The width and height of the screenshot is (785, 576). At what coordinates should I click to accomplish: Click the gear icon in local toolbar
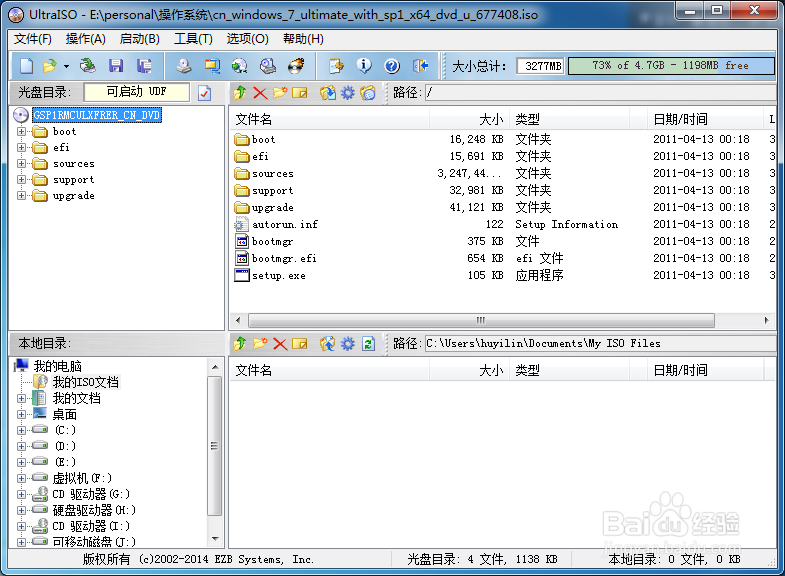click(x=347, y=344)
